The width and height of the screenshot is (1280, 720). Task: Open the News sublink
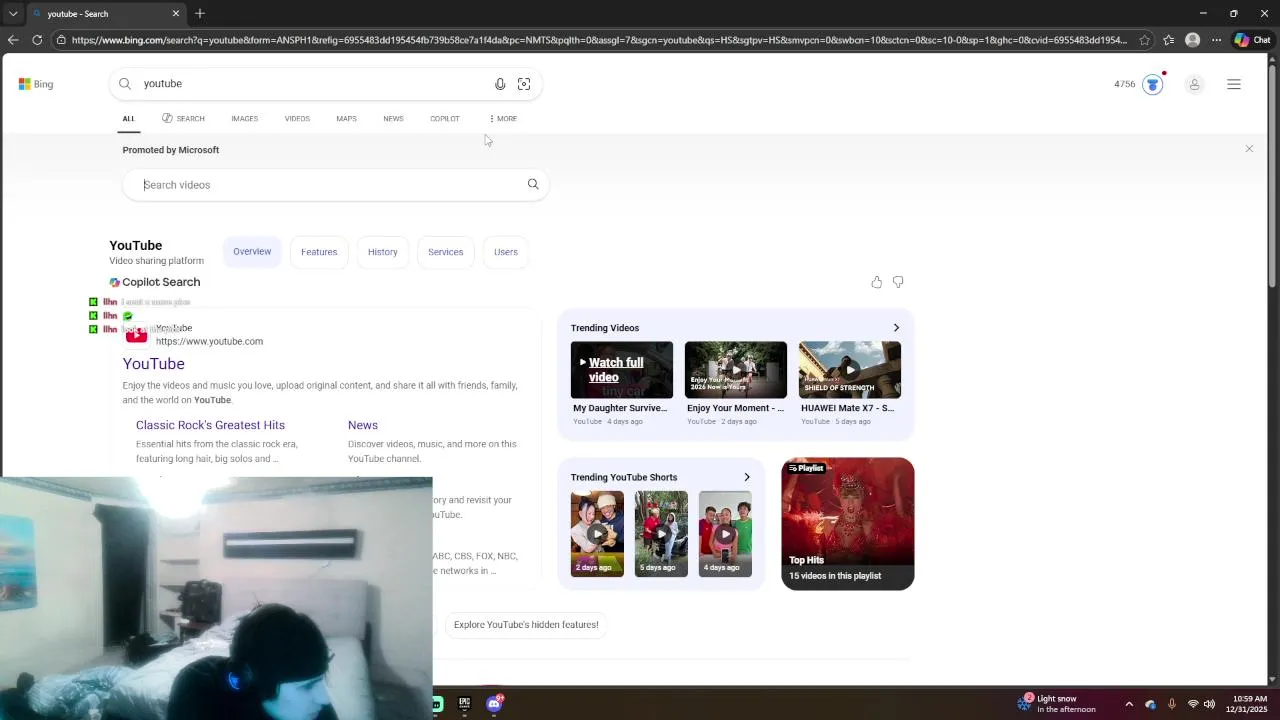click(363, 425)
